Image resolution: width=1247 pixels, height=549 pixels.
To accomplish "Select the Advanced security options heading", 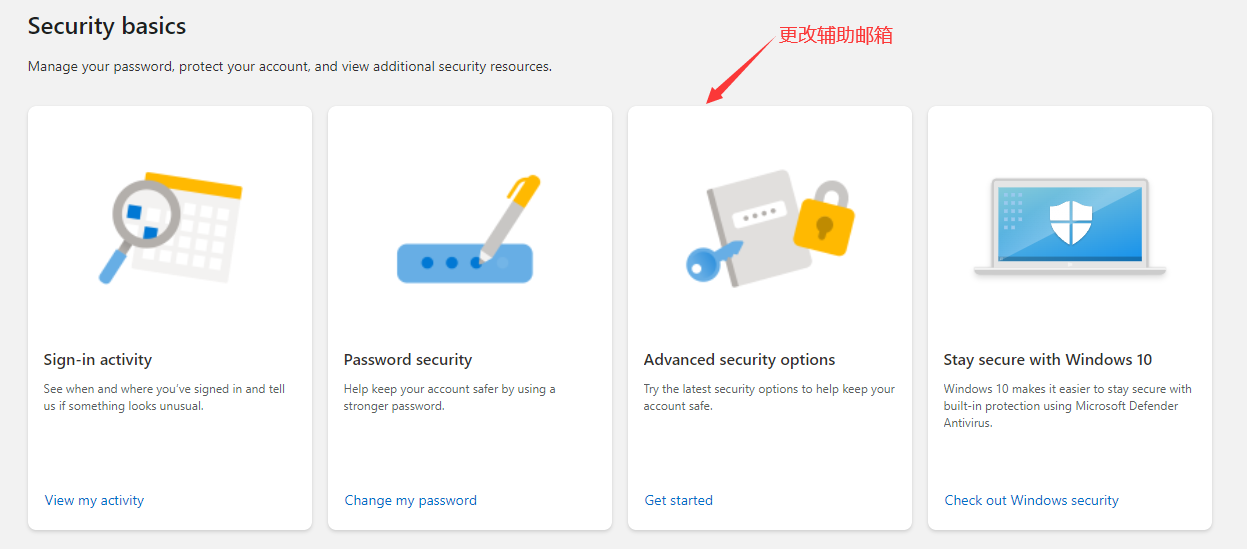I will coord(739,360).
